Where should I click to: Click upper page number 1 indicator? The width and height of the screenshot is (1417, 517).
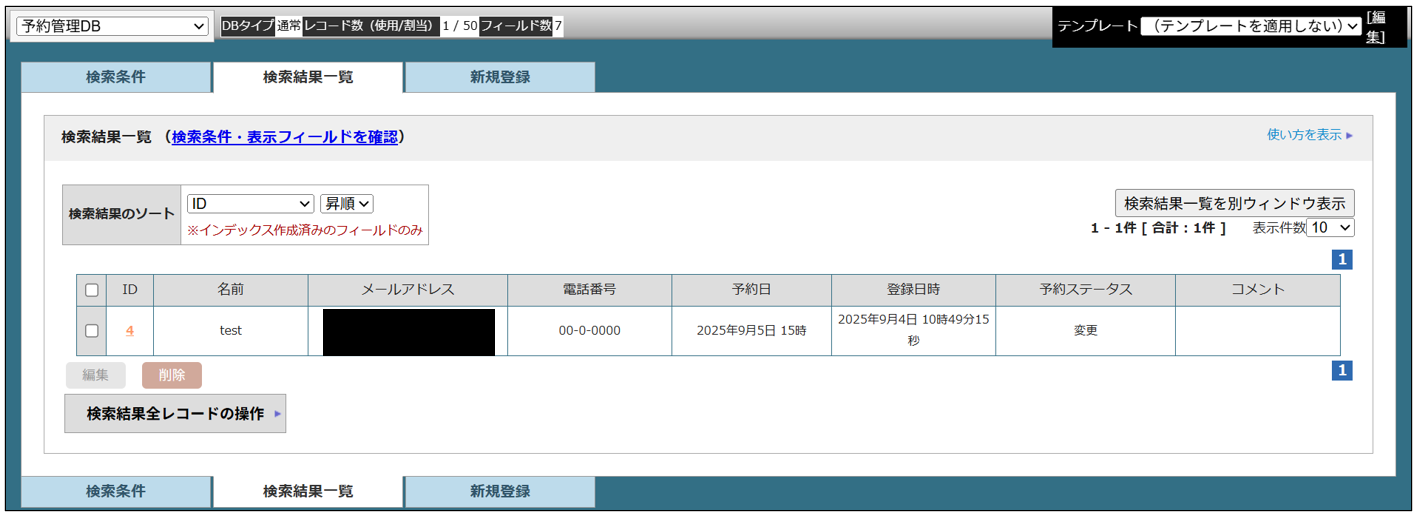tap(1342, 260)
